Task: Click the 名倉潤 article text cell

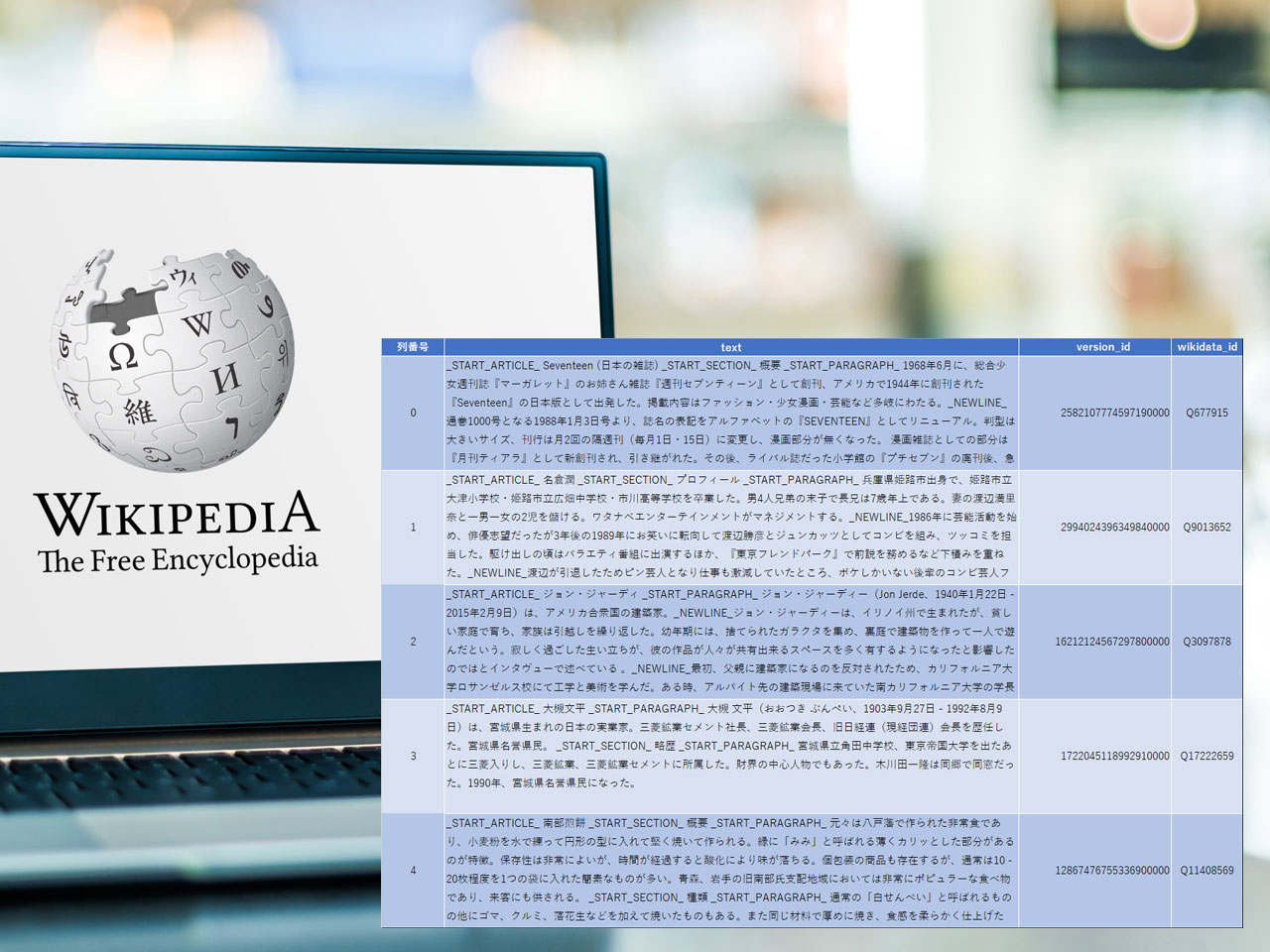Action: pyautogui.click(x=731, y=528)
